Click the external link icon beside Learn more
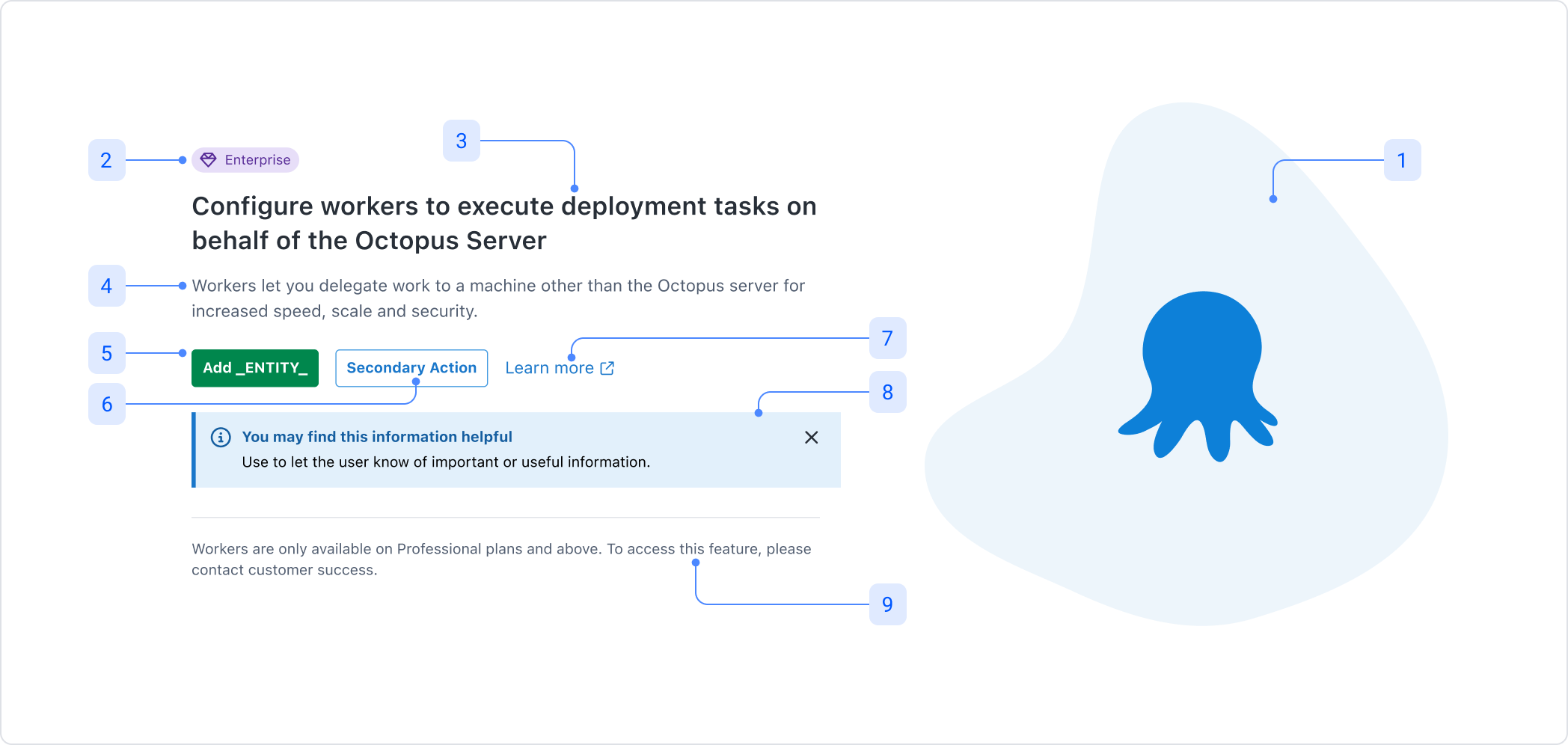This screenshot has height=745, width=1568. coord(607,368)
